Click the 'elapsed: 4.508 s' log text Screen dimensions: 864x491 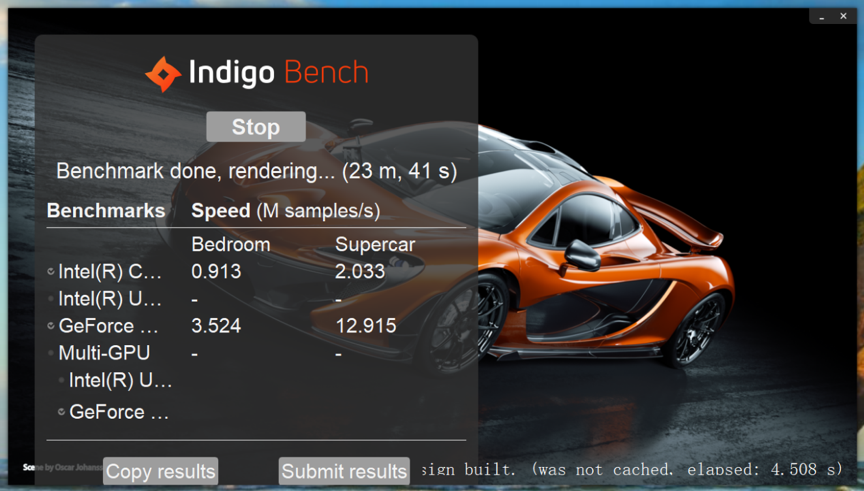765,470
